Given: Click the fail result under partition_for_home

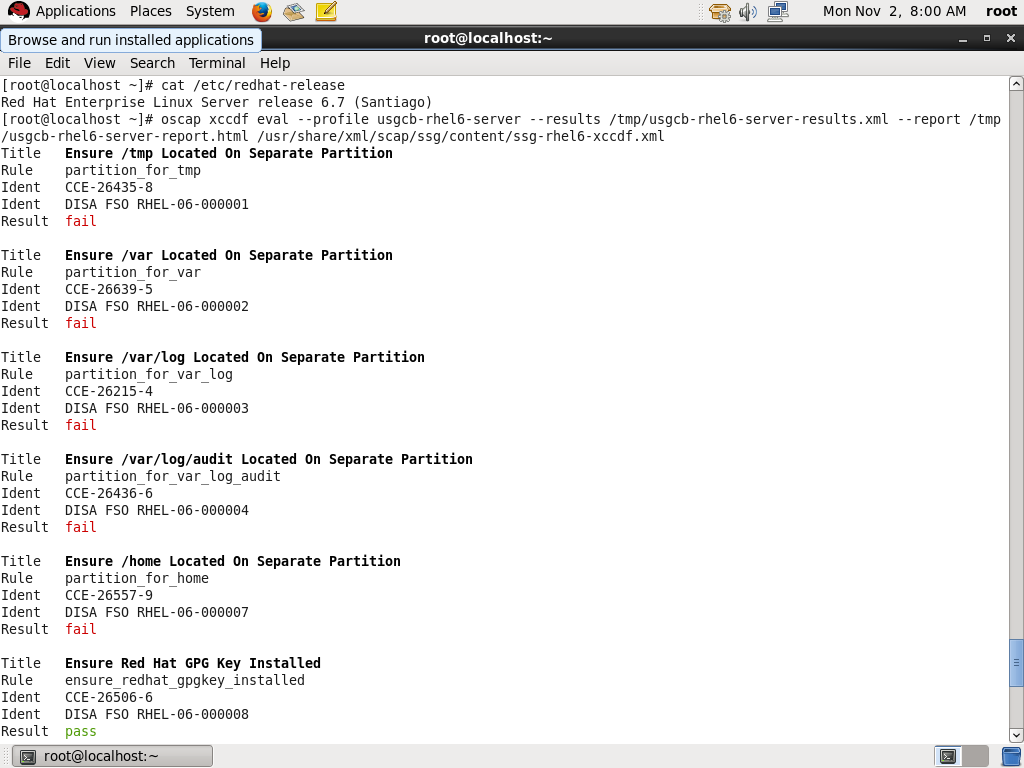Looking at the screenshot, I should point(80,629).
